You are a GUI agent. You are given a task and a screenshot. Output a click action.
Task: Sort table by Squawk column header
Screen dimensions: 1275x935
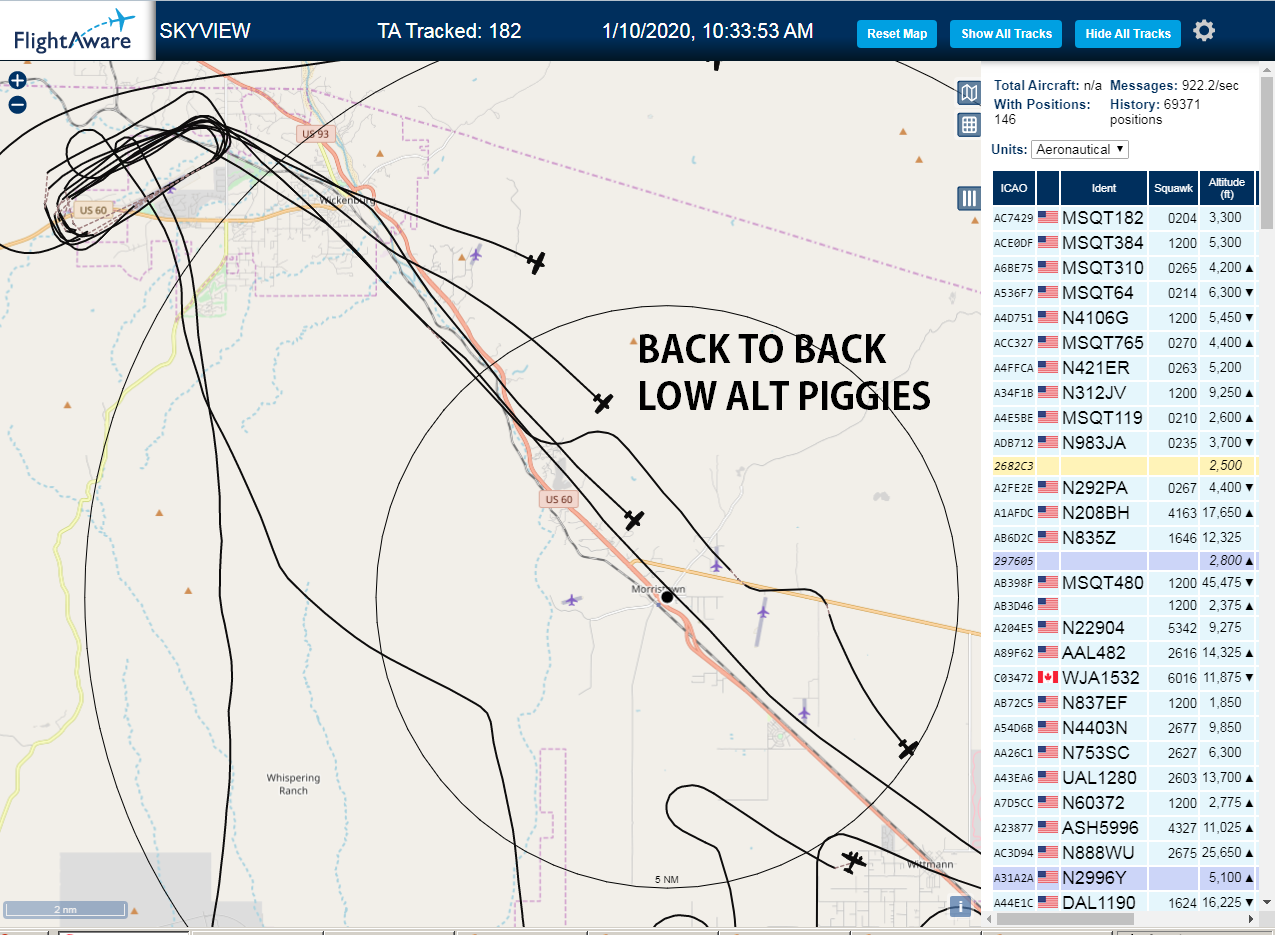click(1173, 188)
